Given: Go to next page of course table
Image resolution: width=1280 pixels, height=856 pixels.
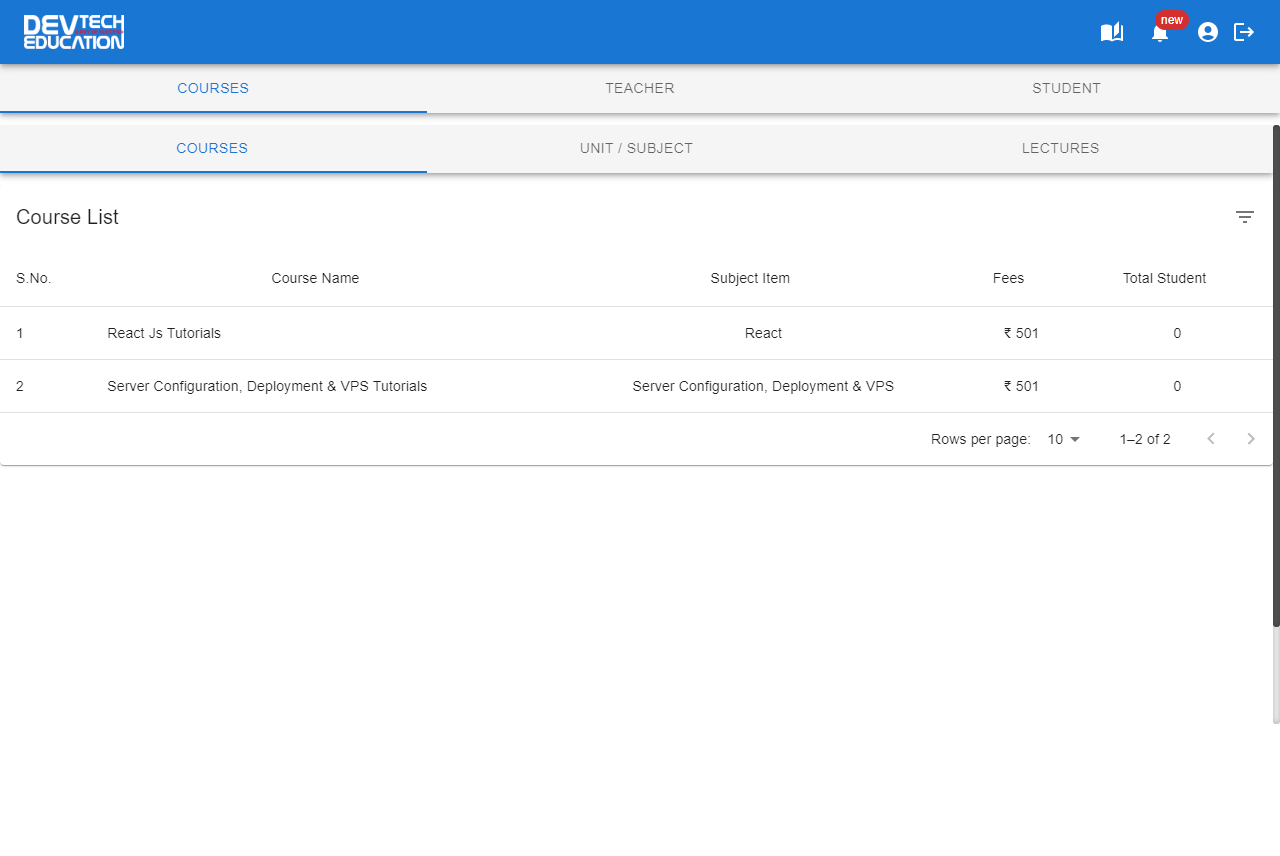Looking at the screenshot, I should (x=1251, y=439).
